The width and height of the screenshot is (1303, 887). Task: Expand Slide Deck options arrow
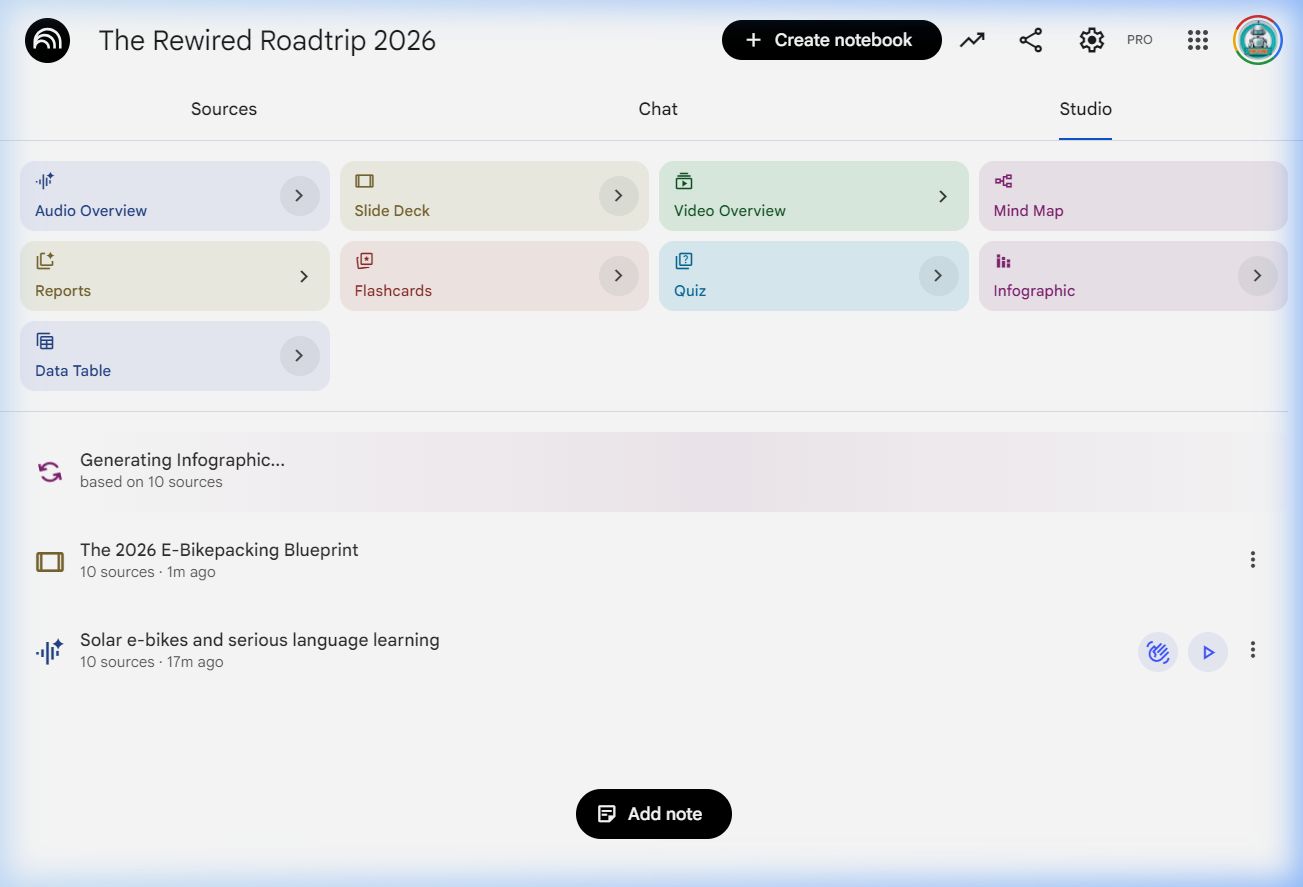pos(618,196)
